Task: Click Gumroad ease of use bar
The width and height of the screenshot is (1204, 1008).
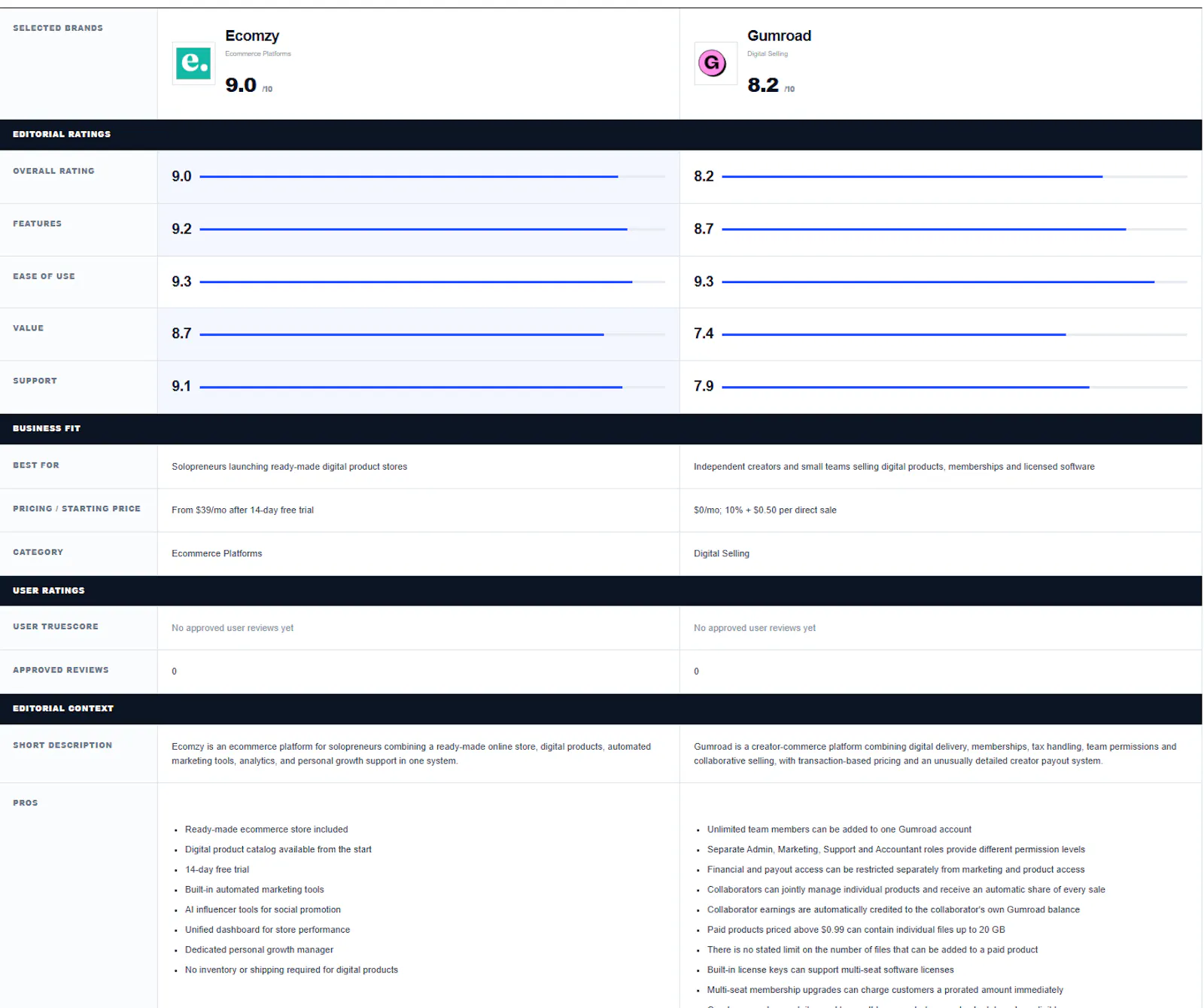Action: [x=954, y=282]
